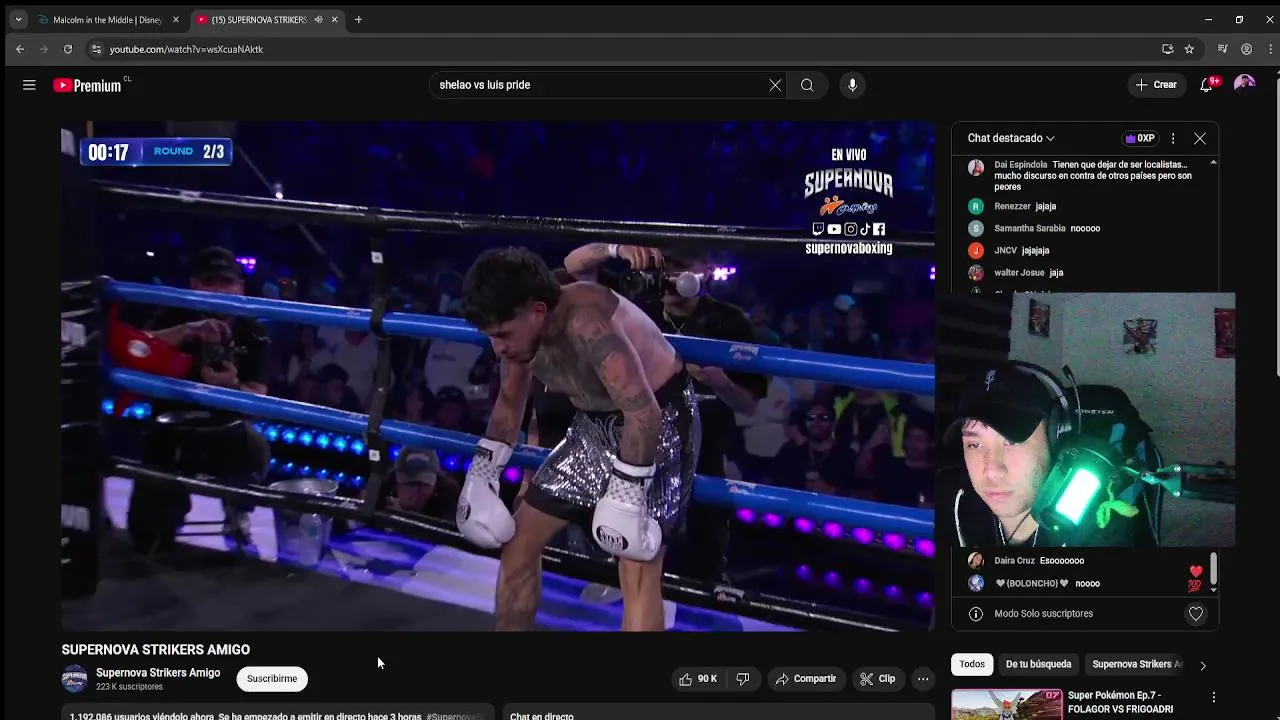Expand the Chat destacado dropdown
This screenshot has width=1280, height=720.
[1011, 138]
